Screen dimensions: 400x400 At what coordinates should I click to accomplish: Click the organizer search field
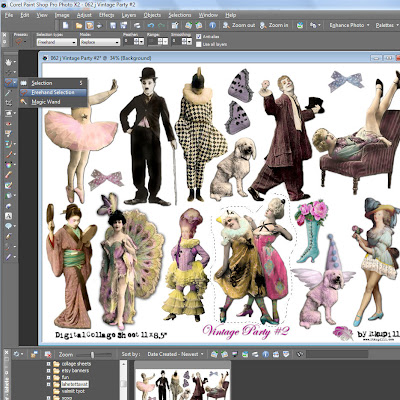point(337,354)
